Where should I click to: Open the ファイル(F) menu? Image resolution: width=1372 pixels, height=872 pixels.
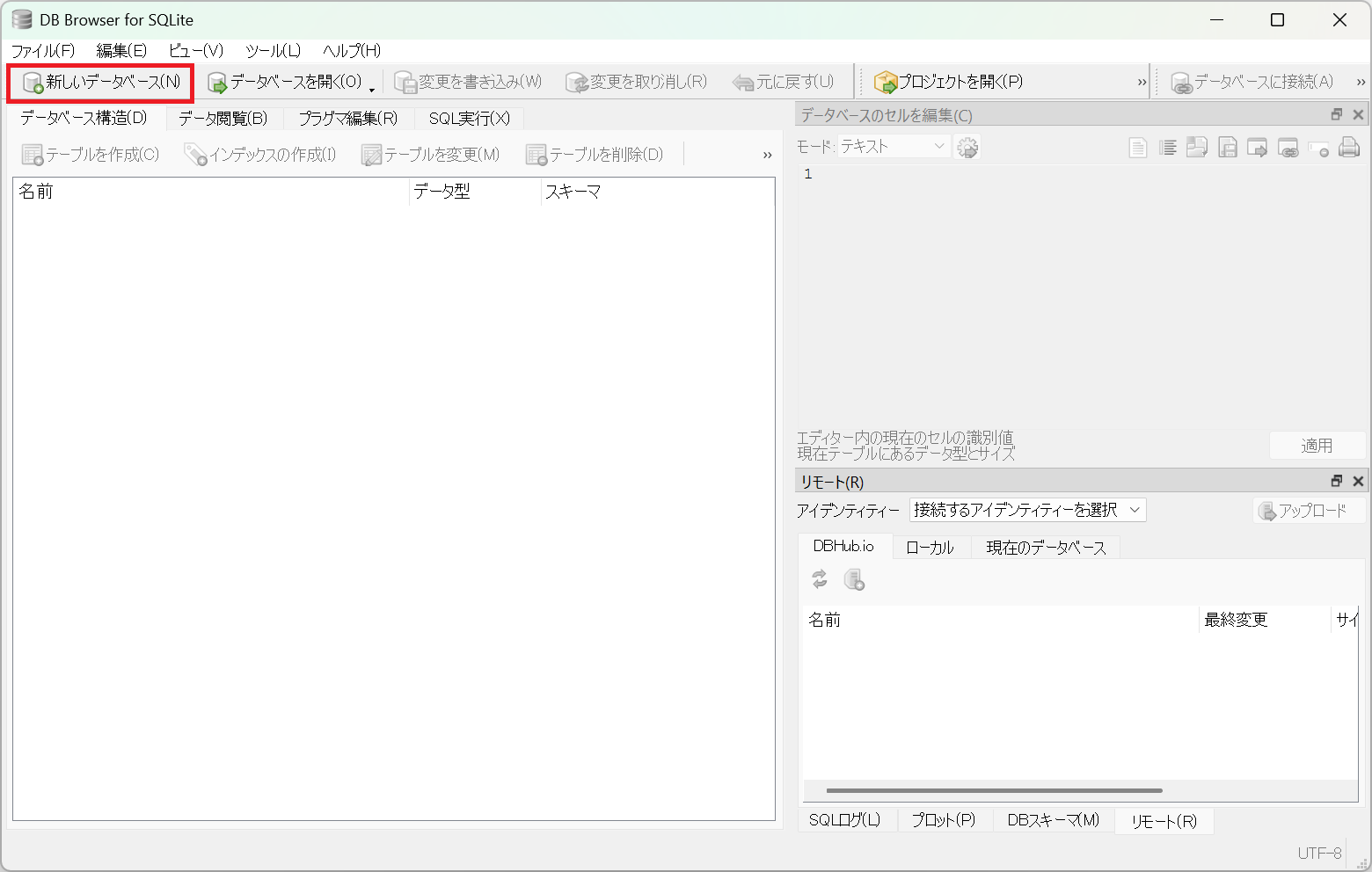43,51
